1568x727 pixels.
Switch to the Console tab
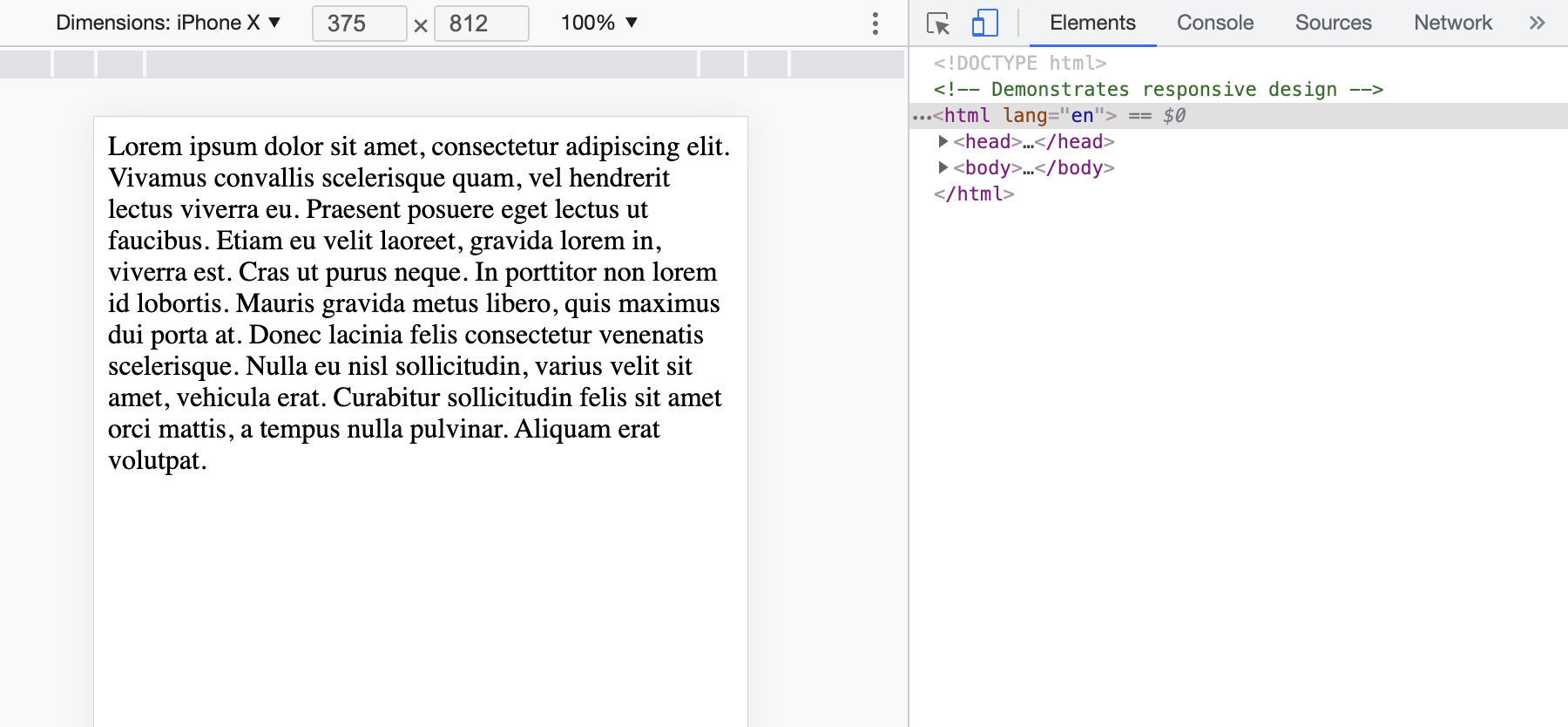(1215, 23)
